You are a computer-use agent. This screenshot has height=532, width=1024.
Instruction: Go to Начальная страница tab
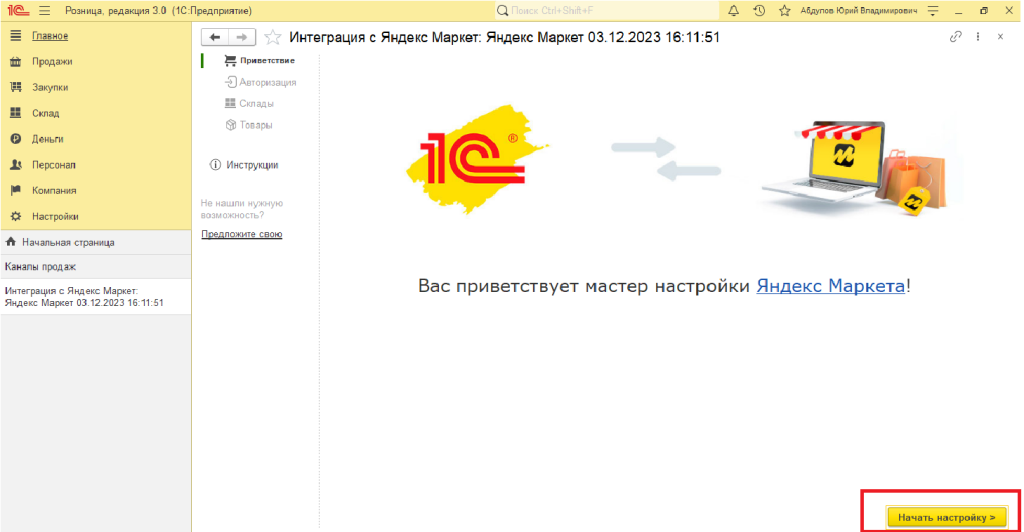(96, 242)
